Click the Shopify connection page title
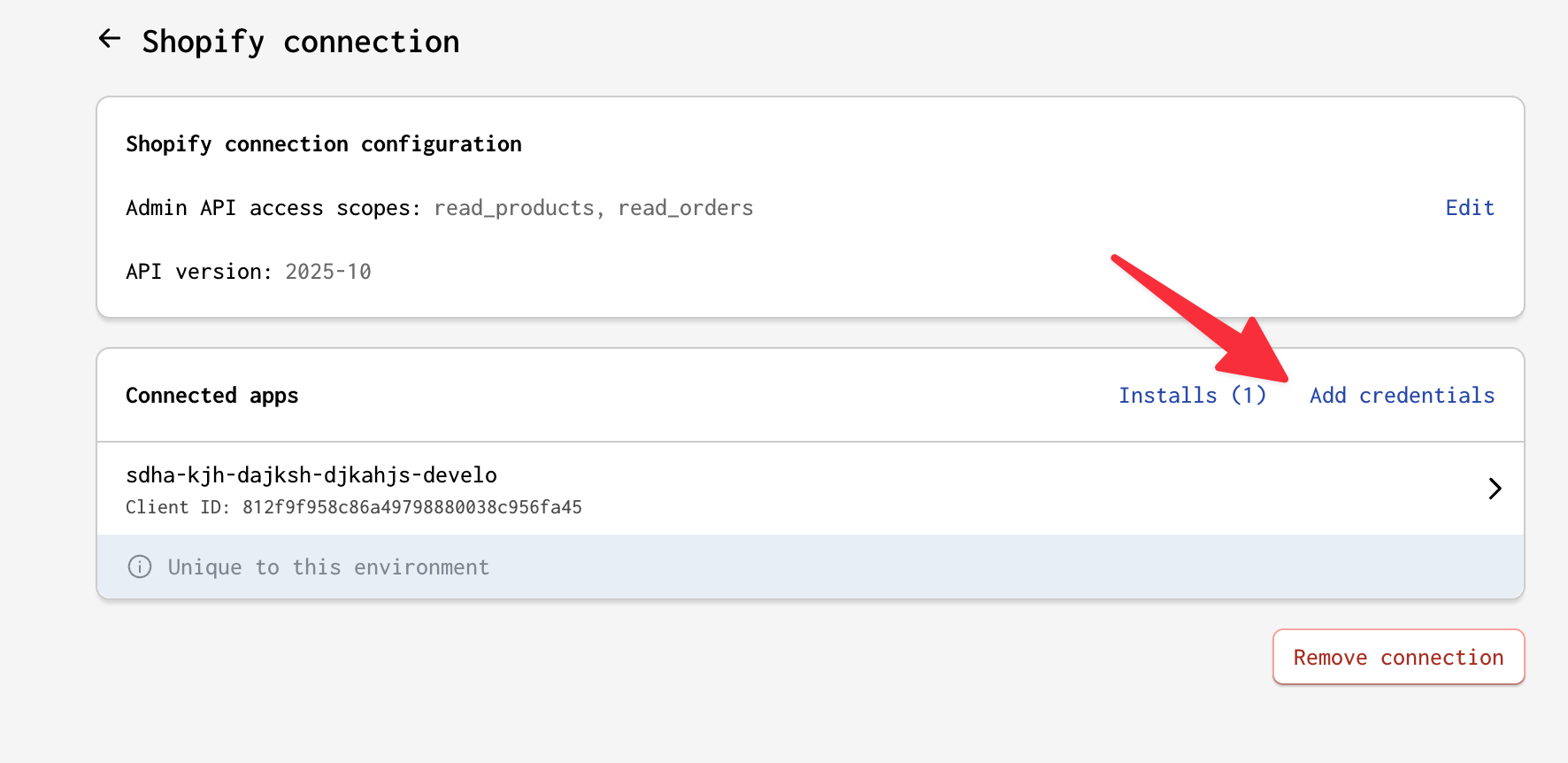 pyautogui.click(x=301, y=42)
